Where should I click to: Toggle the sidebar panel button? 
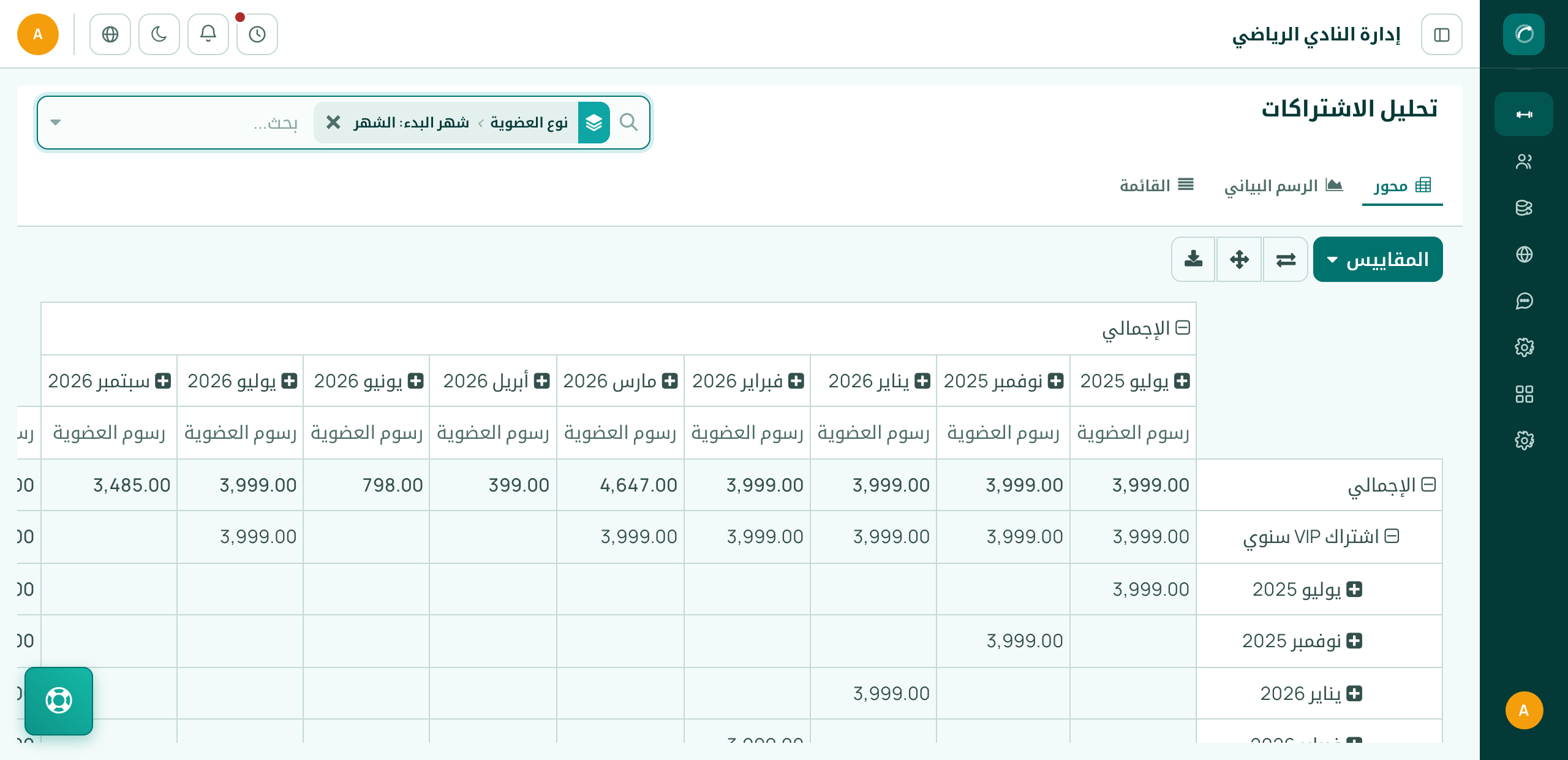click(1441, 34)
